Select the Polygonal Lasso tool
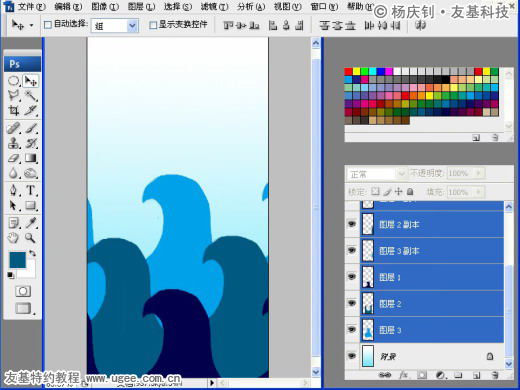Screen dimensions: 520x390 (14, 96)
